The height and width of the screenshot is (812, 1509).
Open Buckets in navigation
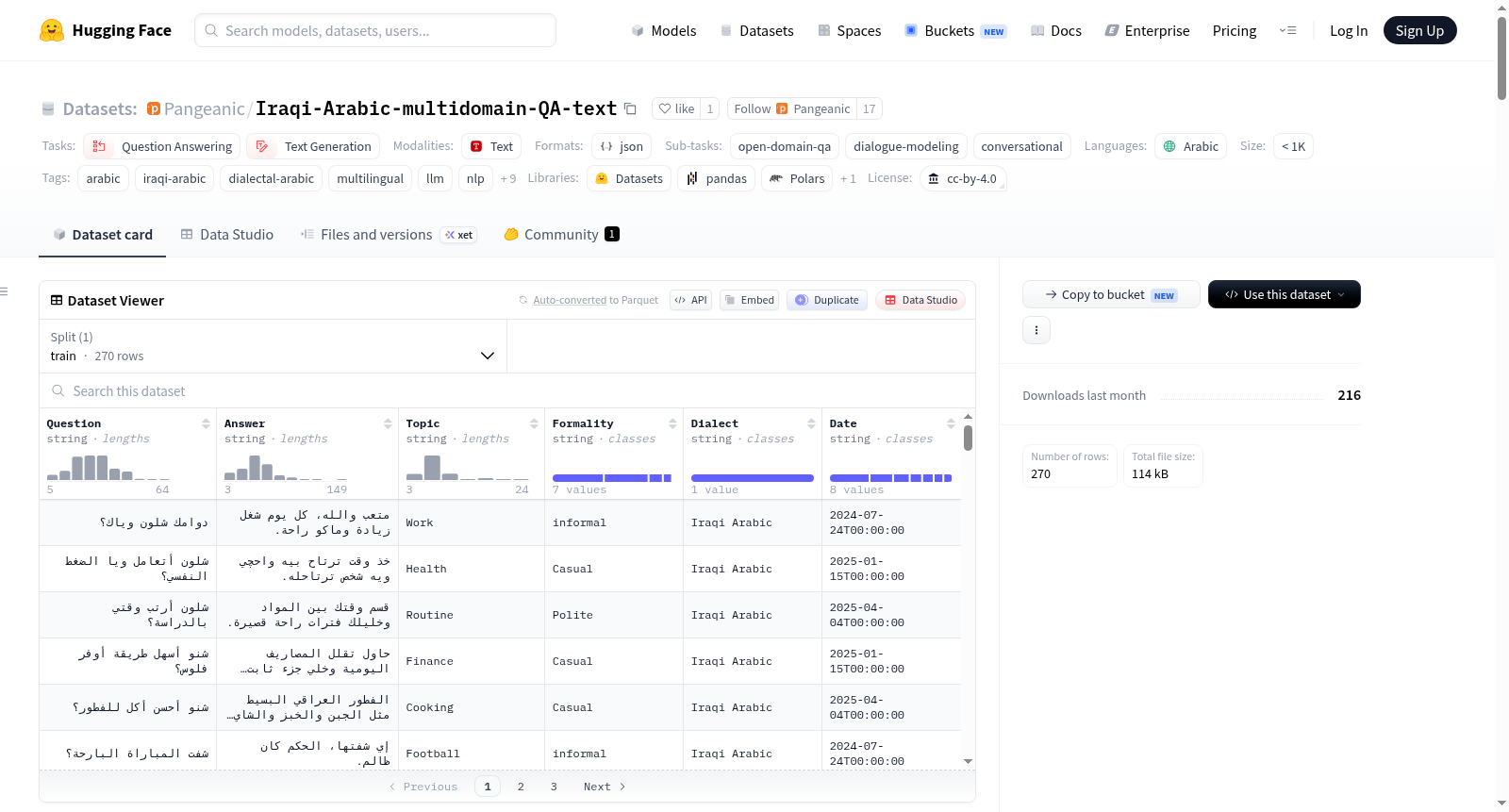point(956,30)
